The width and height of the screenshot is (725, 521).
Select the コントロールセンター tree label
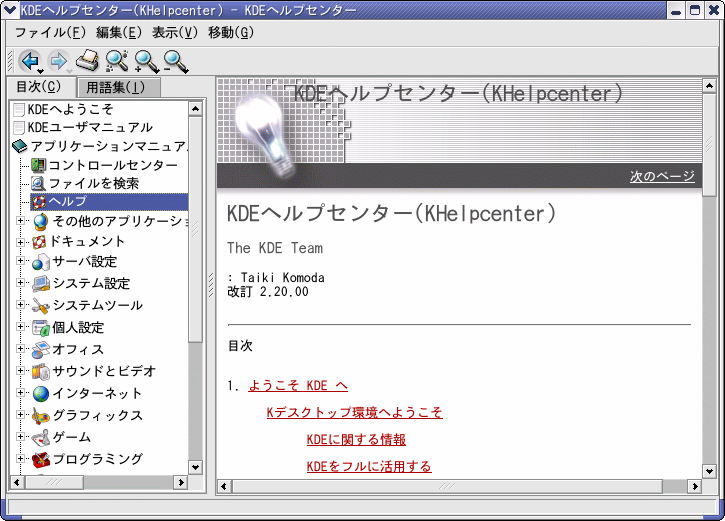[113, 165]
